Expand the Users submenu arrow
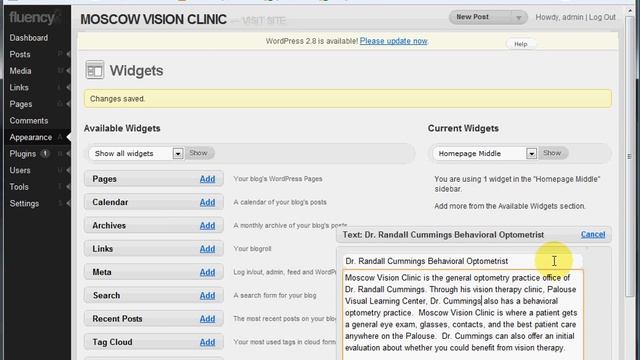The width and height of the screenshot is (640, 360). point(68,170)
